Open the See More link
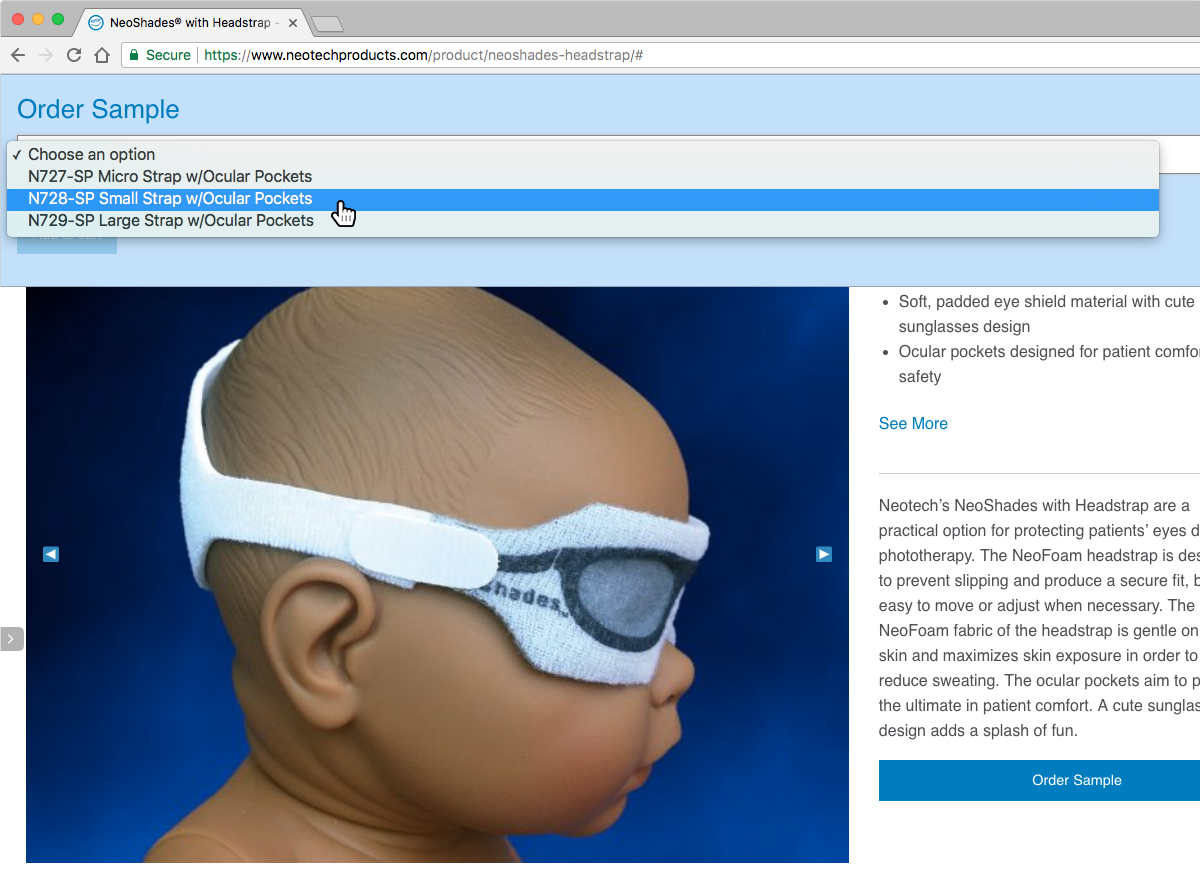 pyautogui.click(x=913, y=423)
